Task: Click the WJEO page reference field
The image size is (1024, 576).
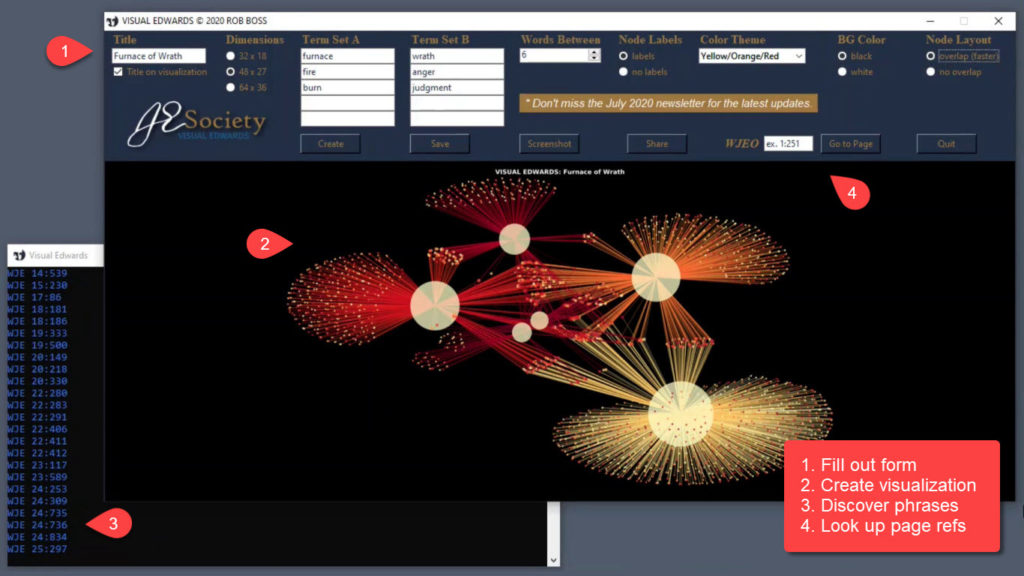Action: coord(788,144)
